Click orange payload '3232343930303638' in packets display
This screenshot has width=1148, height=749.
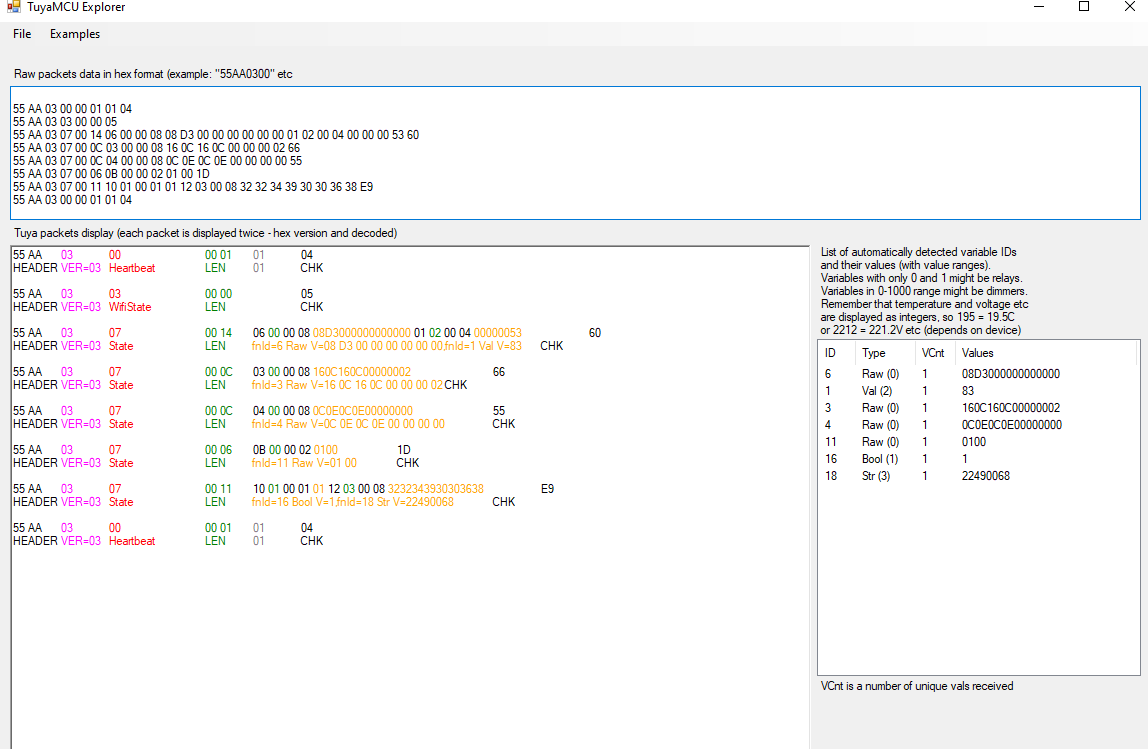436,488
